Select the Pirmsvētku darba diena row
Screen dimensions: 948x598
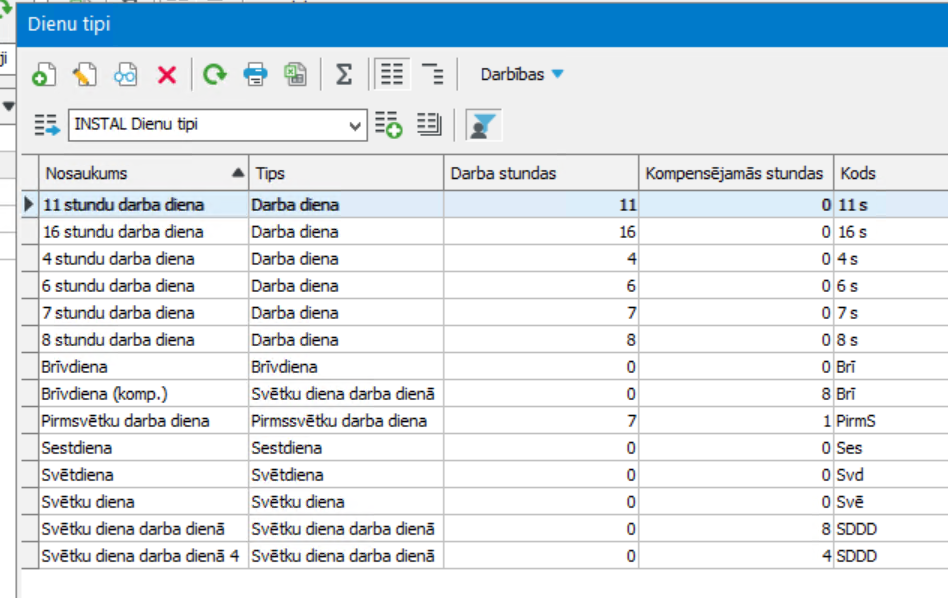pos(484,421)
